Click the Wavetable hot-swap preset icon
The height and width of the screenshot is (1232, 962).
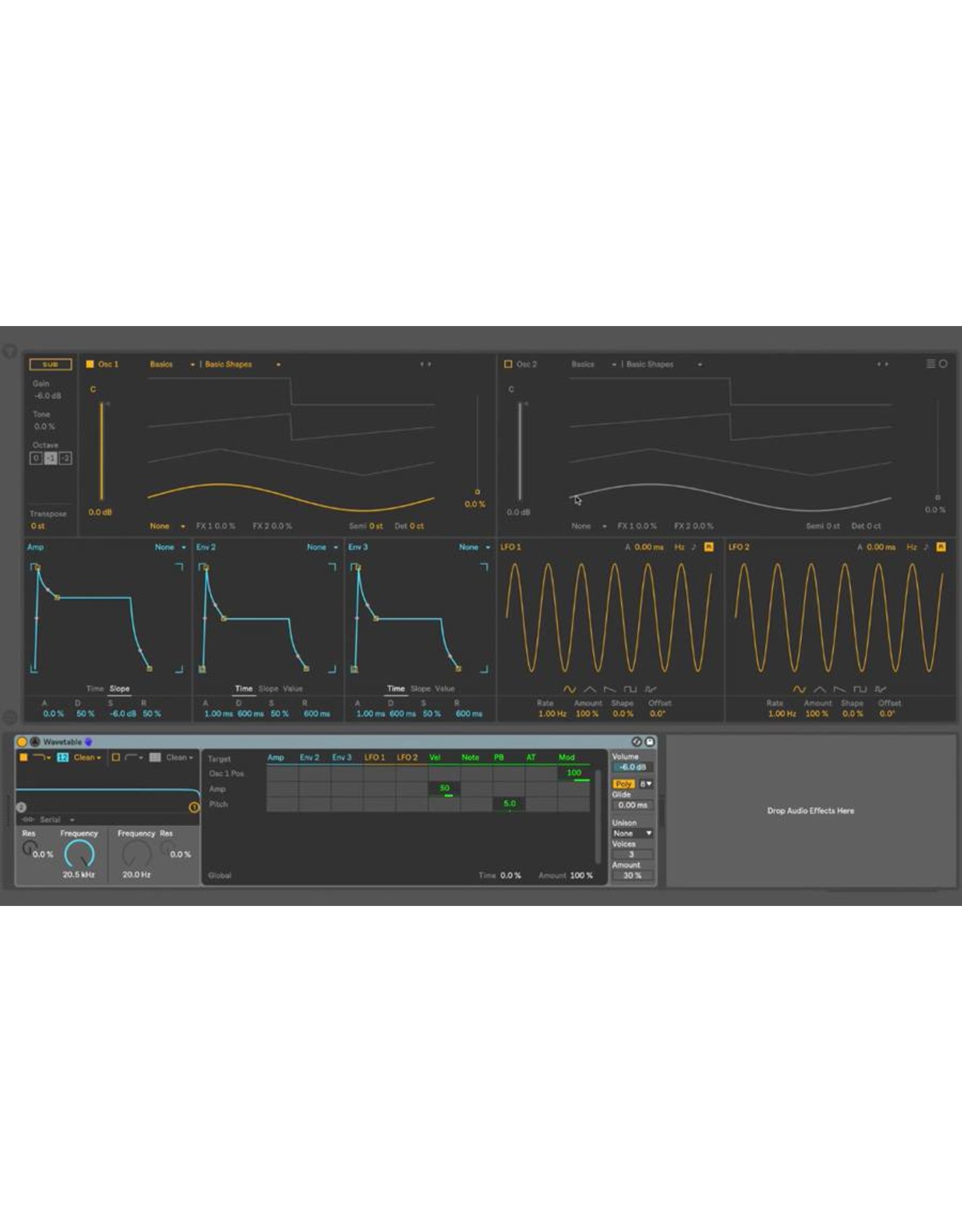pos(636,742)
